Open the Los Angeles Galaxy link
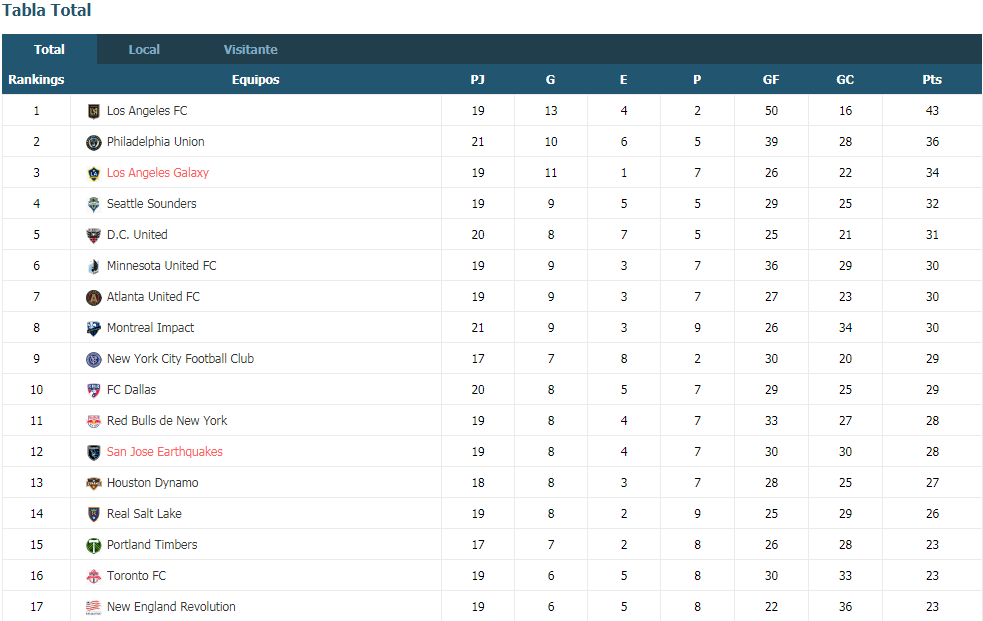The width and height of the screenshot is (983, 621). tap(157, 172)
